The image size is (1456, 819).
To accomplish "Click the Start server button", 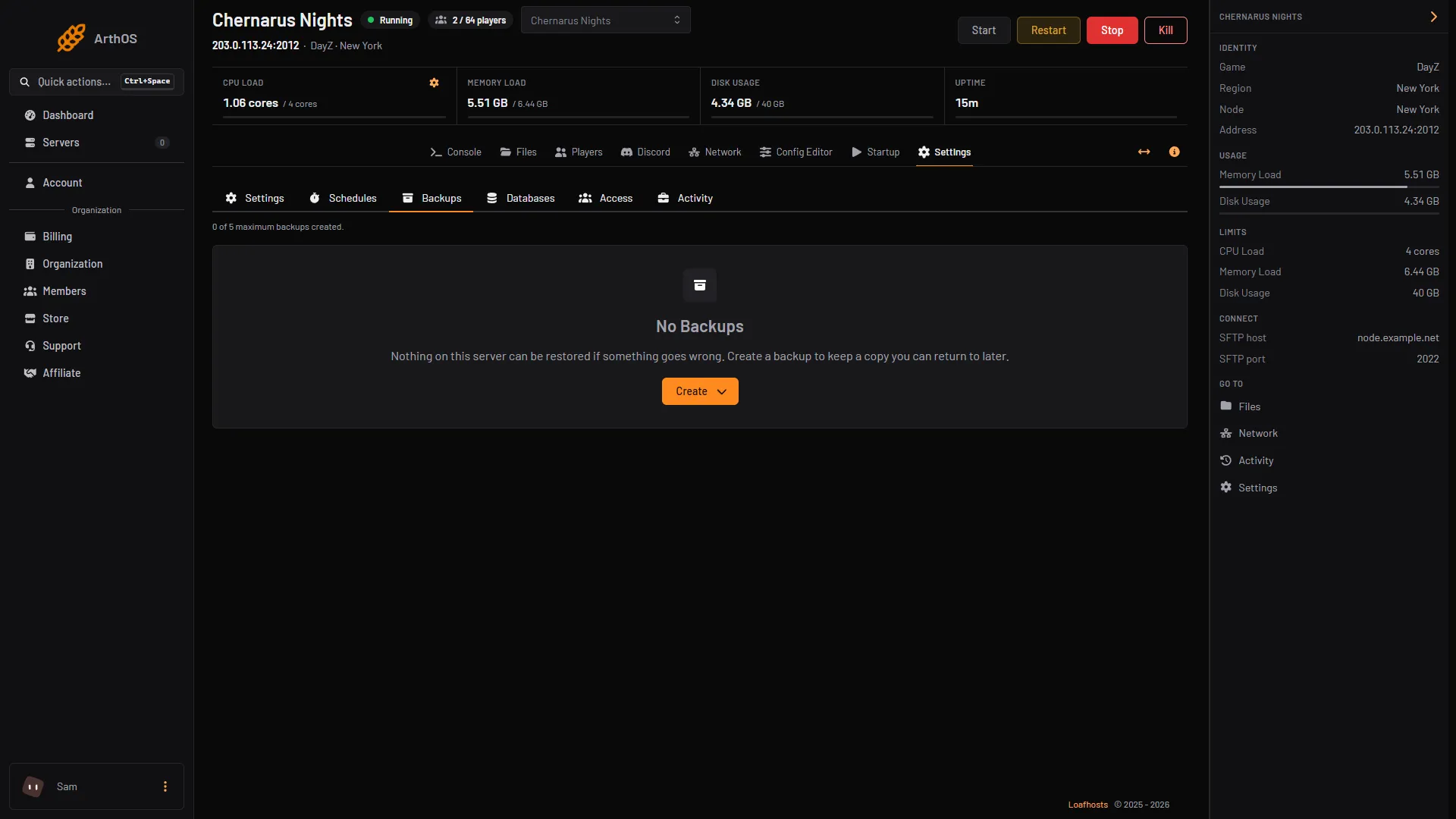I will point(984,30).
